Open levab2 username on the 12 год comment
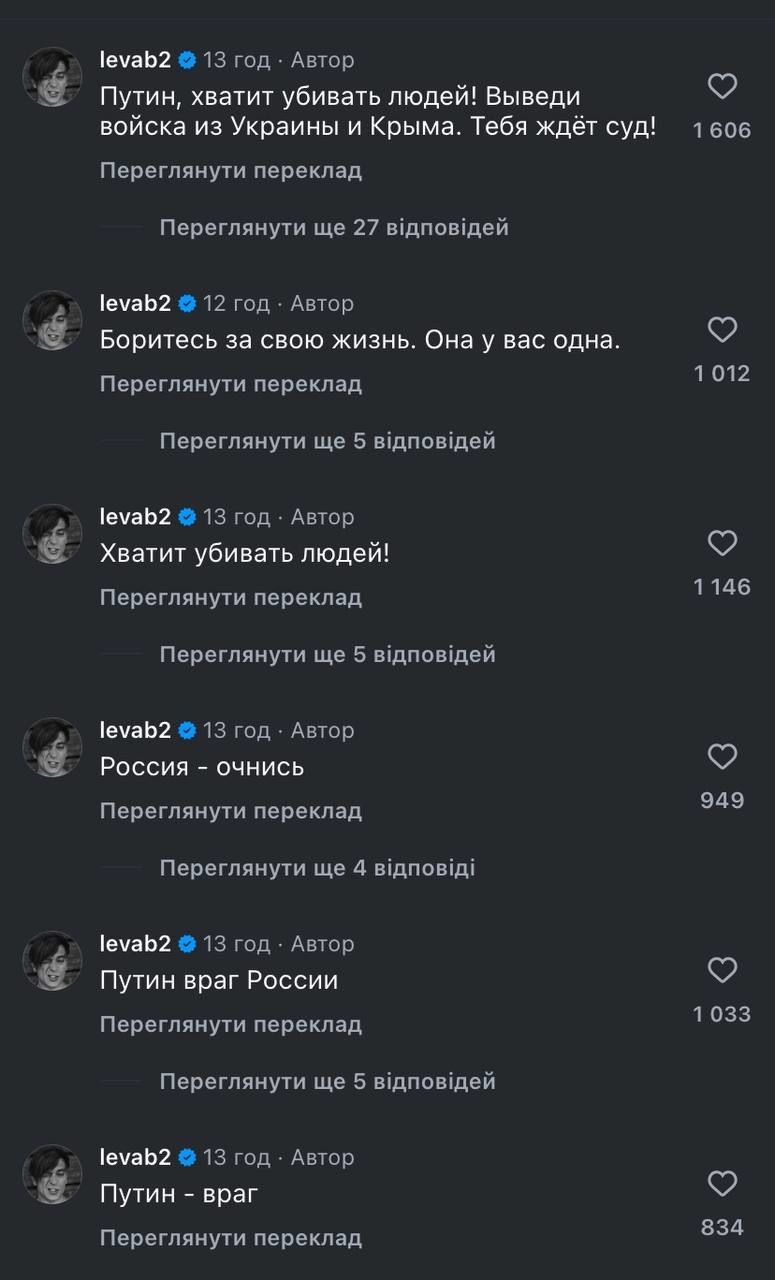The image size is (775, 1280). 135,303
